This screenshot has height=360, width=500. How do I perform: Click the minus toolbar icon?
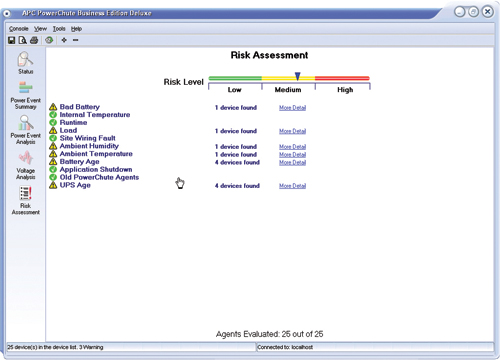76,40
